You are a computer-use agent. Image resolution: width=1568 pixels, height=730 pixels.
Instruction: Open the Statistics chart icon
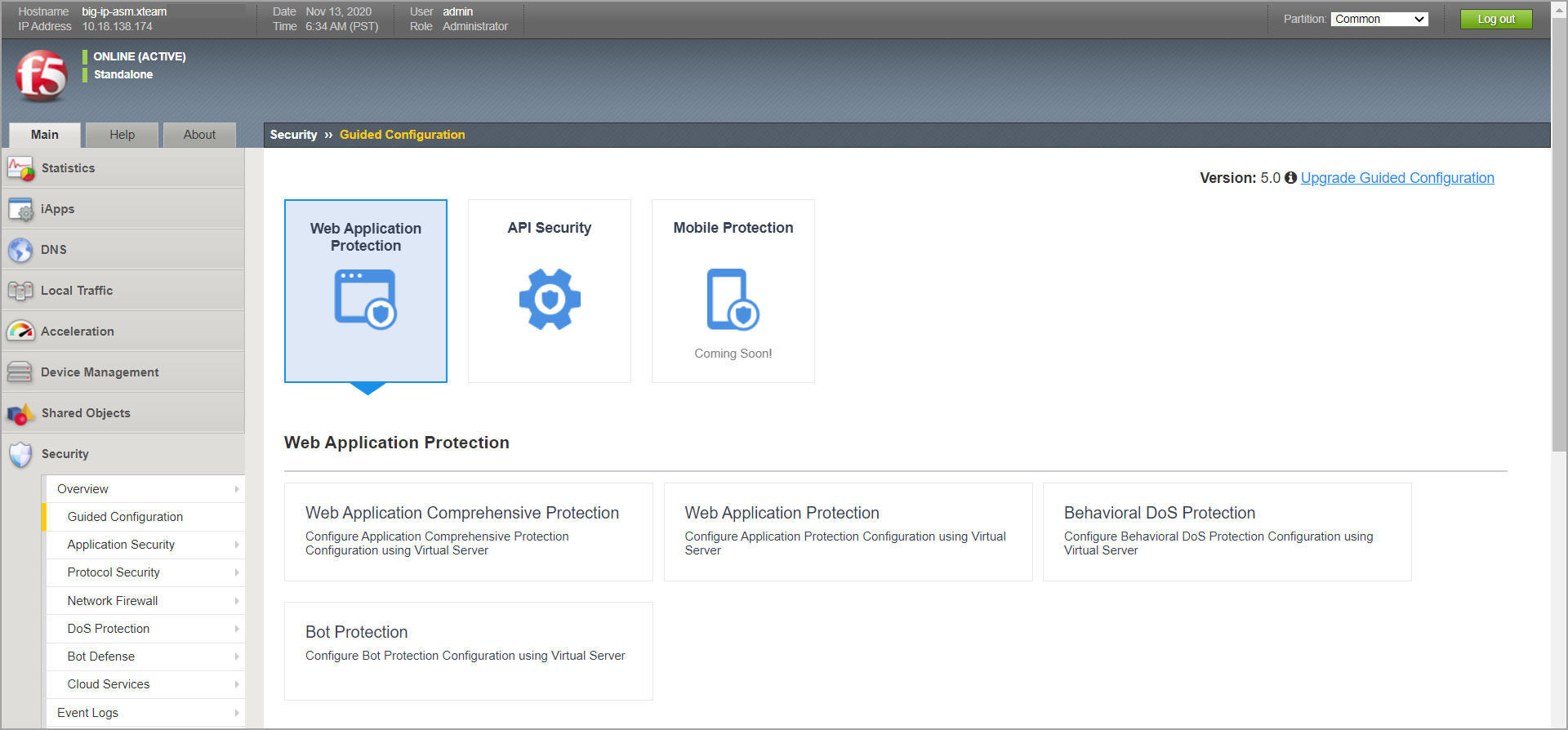[x=20, y=168]
